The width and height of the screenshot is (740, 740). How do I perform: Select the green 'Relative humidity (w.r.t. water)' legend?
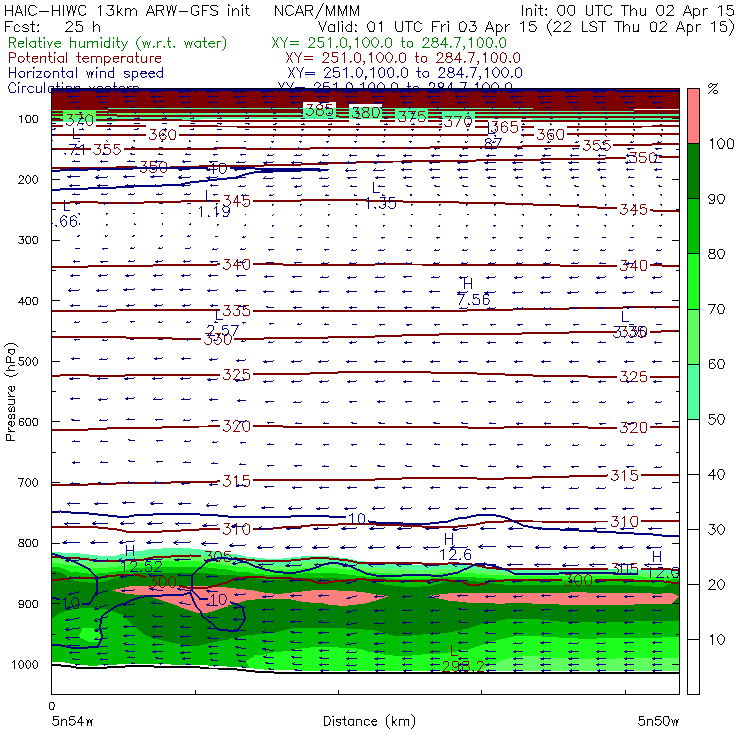click(118, 43)
